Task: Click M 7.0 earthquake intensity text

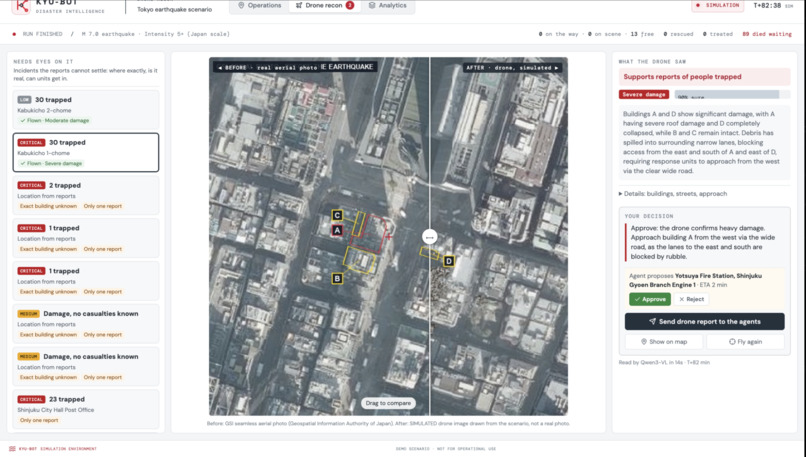Action: click(x=156, y=34)
